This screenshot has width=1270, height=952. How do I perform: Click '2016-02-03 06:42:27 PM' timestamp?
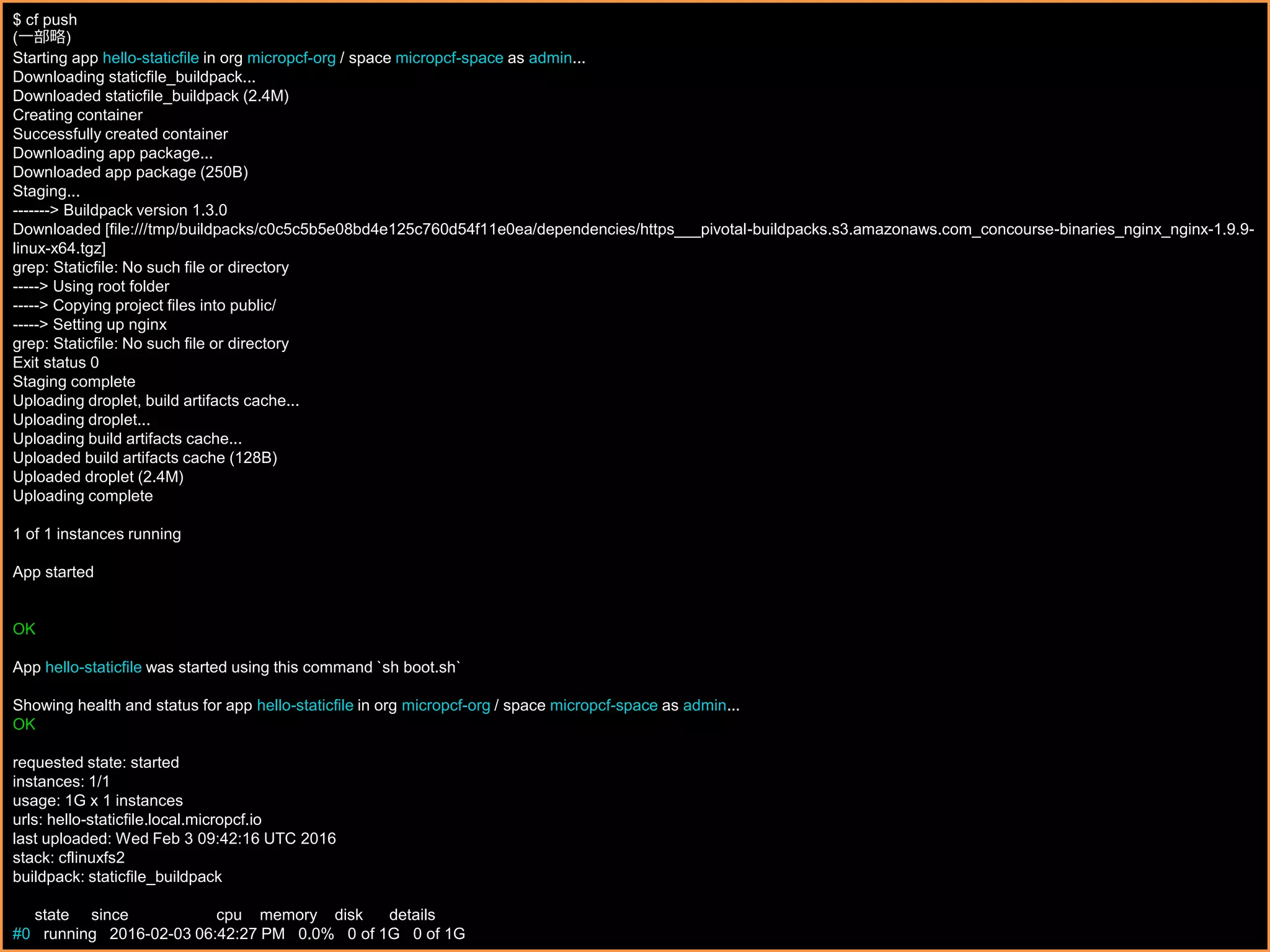197,935
